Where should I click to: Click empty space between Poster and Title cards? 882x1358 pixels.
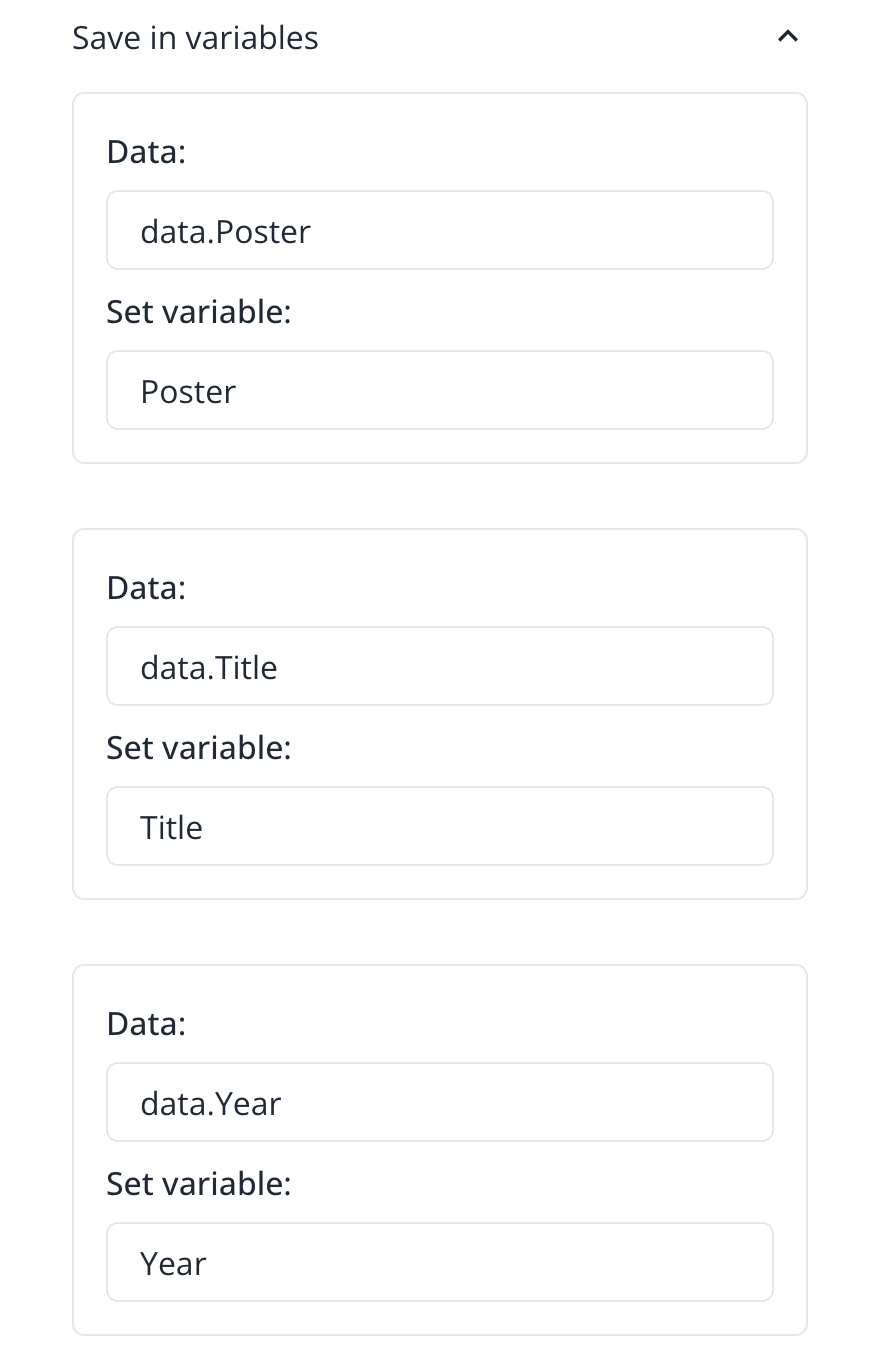pyautogui.click(x=440, y=496)
